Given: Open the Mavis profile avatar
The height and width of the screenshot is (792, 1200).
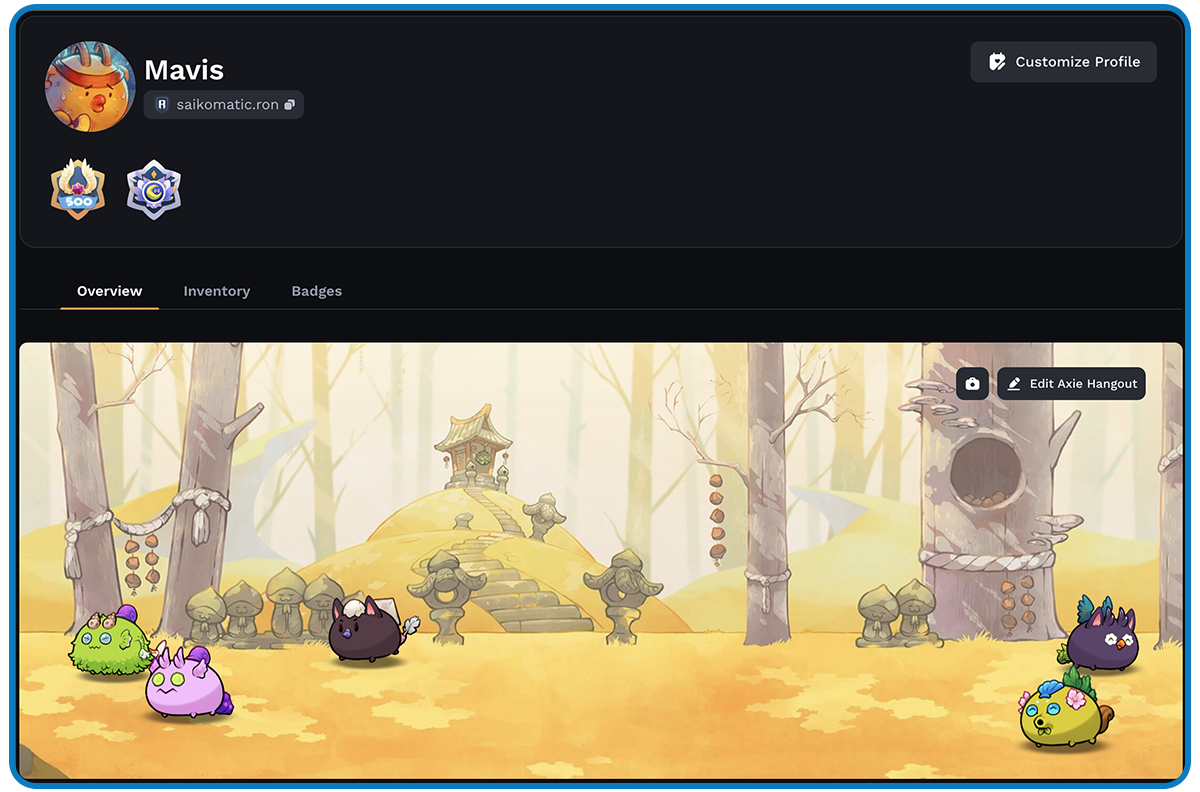Looking at the screenshot, I should point(90,86).
